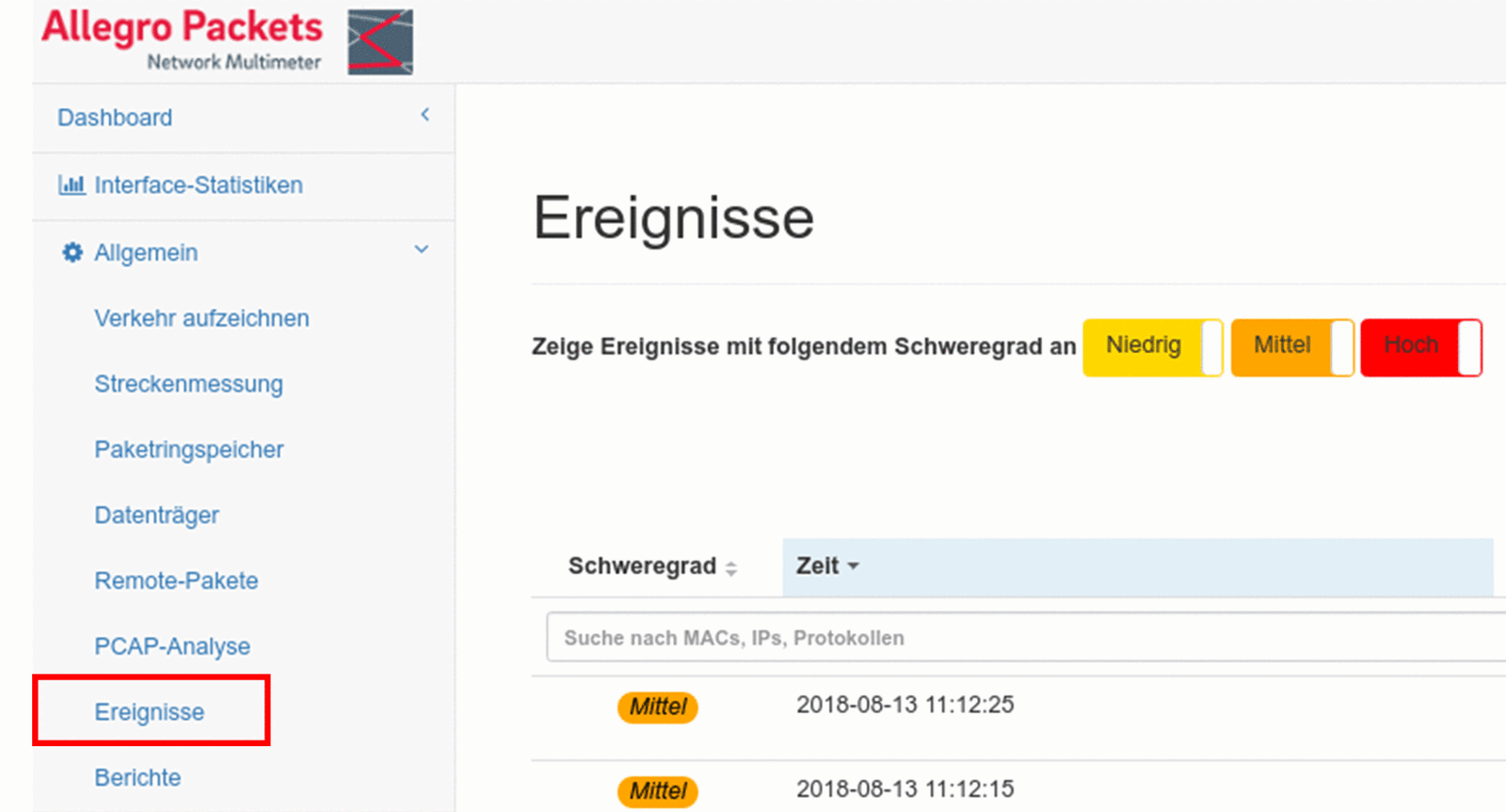Click the Allegro Packets logo icon
Image resolution: width=1506 pixels, height=812 pixels.
pyautogui.click(x=379, y=42)
